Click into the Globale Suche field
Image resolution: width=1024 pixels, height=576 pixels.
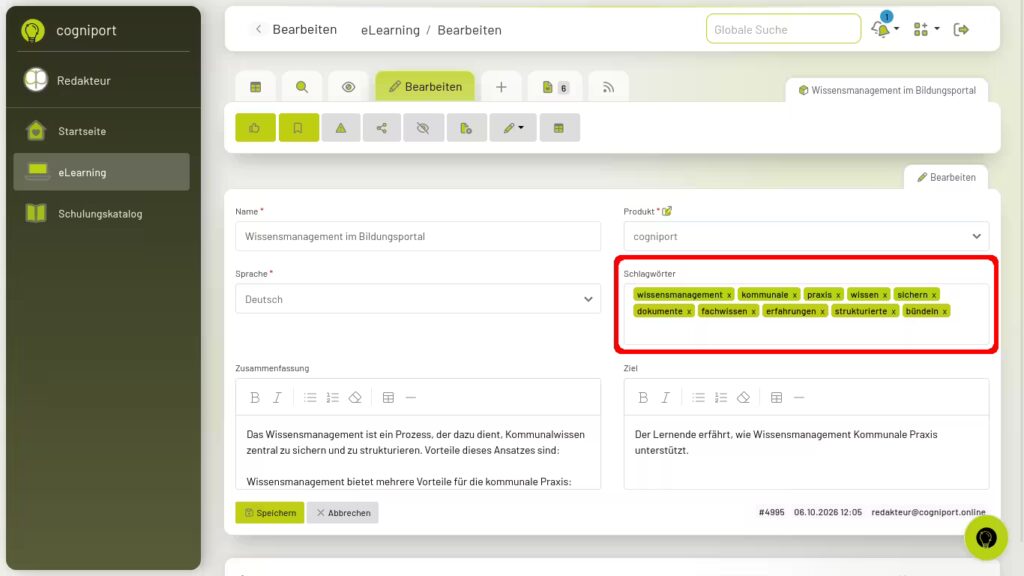click(x=783, y=29)
